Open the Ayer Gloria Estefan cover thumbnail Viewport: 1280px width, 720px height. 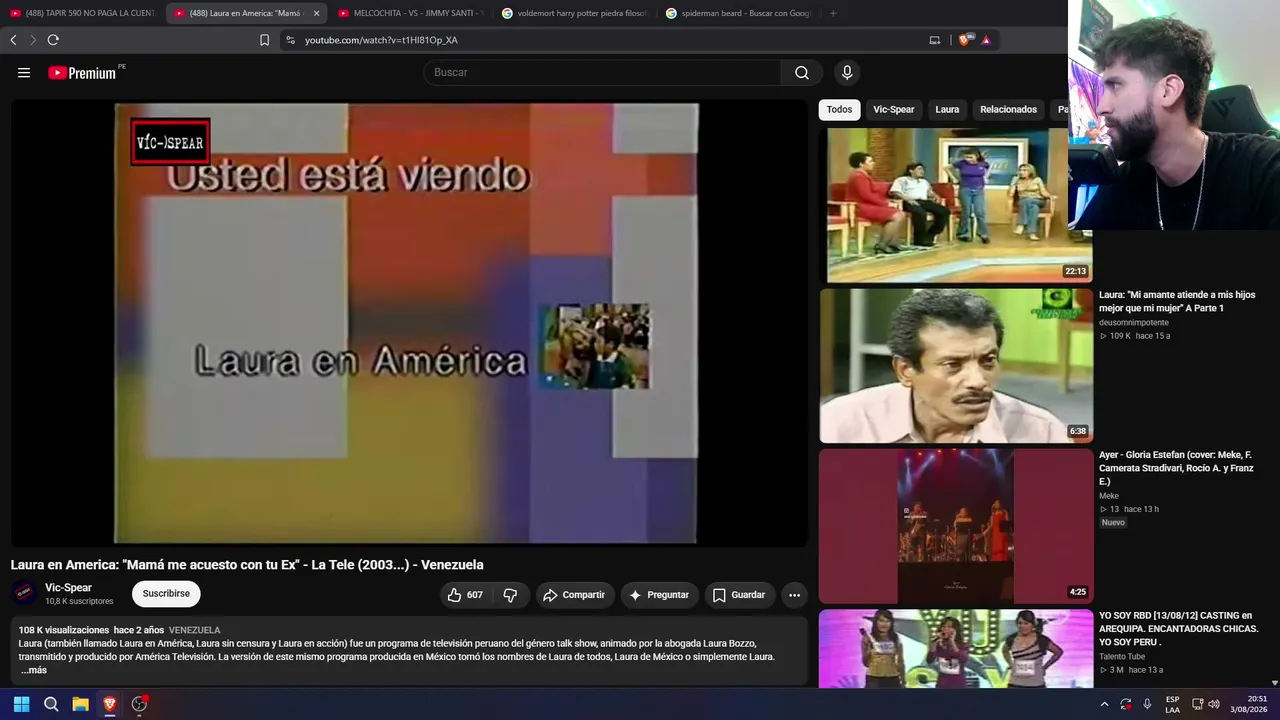click(955, 526)
